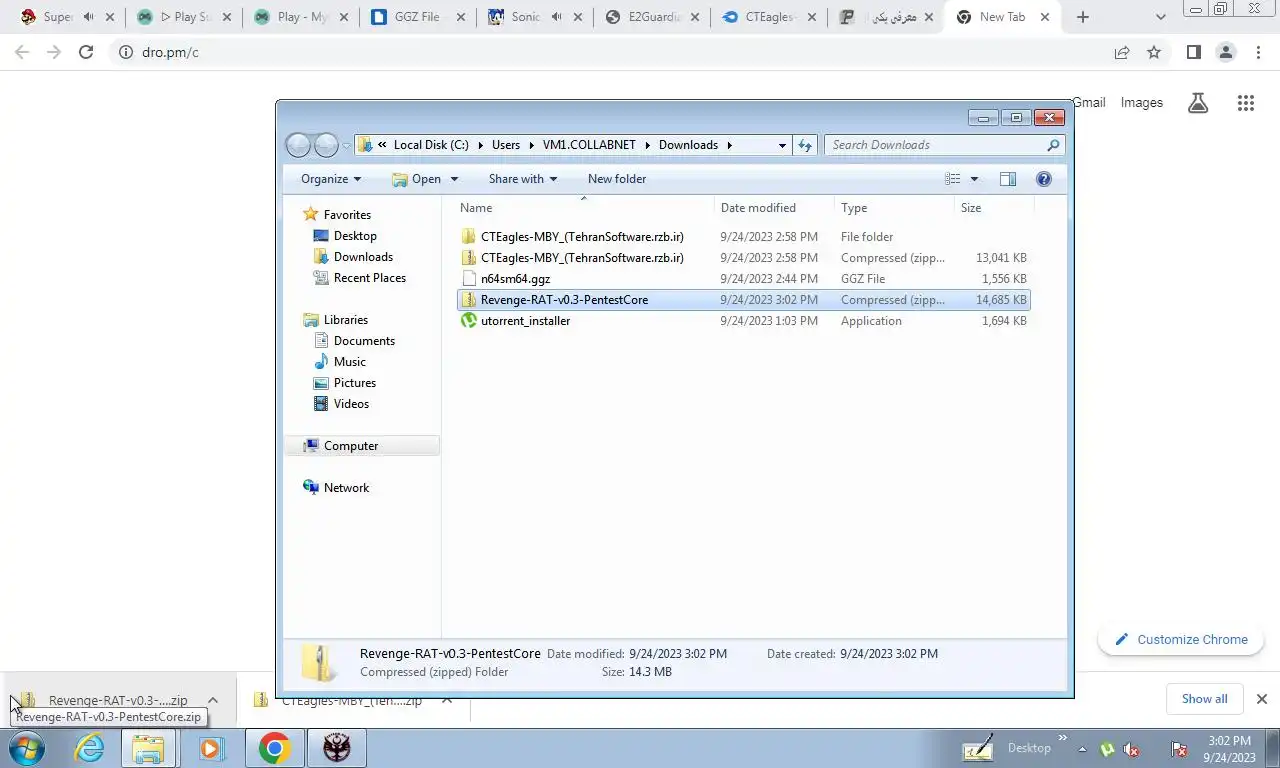Image resolution: width=1280 pixels, height=768 pixels.
Task: Click New folder button
Action: (x=617, y=179)
